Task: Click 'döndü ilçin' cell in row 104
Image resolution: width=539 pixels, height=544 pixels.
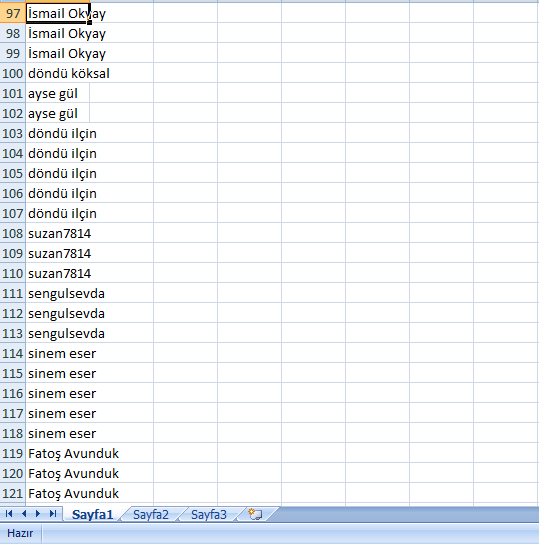Action: coord(58,153)
